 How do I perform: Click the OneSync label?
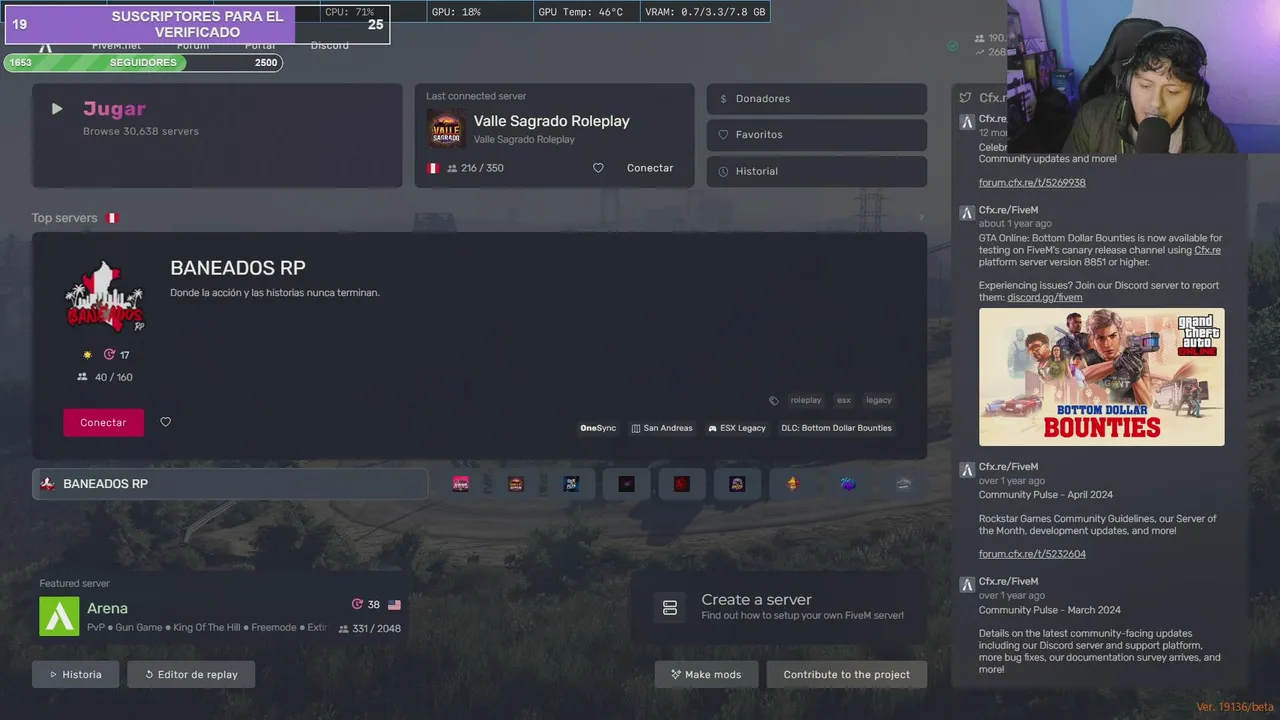pos(598,428)
